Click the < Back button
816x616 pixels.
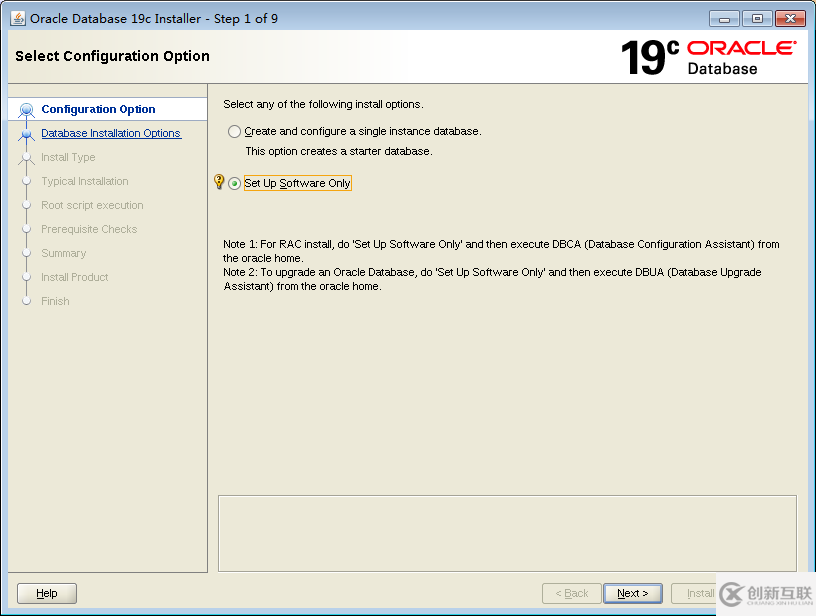(x=571, y=593)
